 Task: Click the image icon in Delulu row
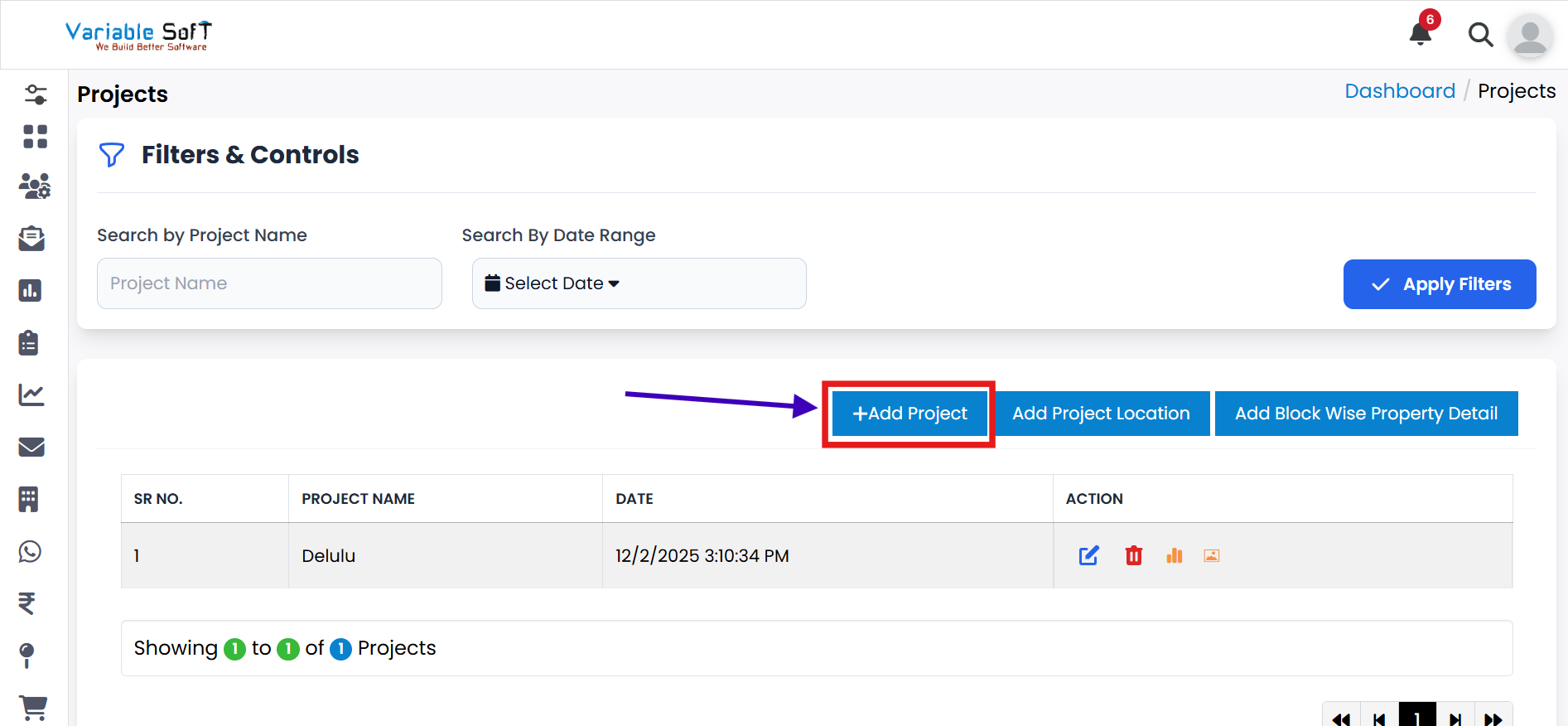[1211, 555]
